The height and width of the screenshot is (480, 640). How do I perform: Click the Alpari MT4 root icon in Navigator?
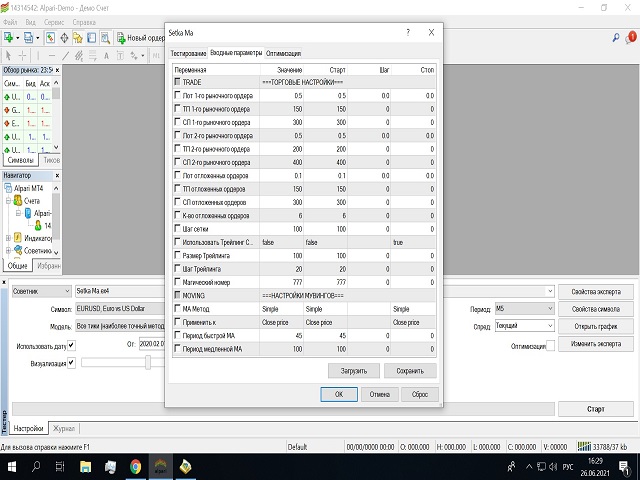[8, 188]
